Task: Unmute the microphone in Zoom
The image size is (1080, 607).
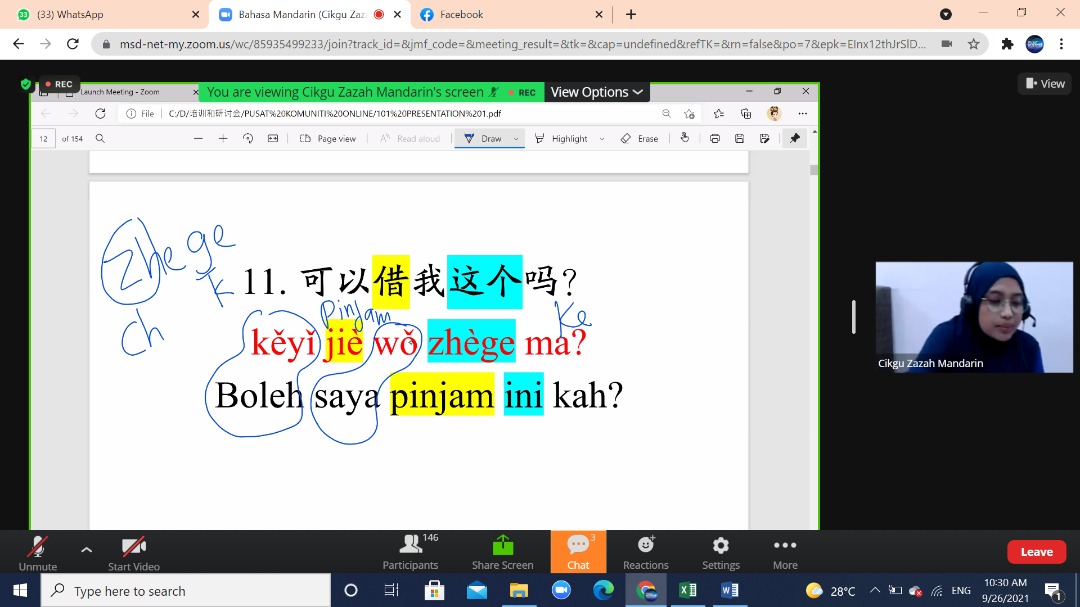Action: [x=37, y=550]
